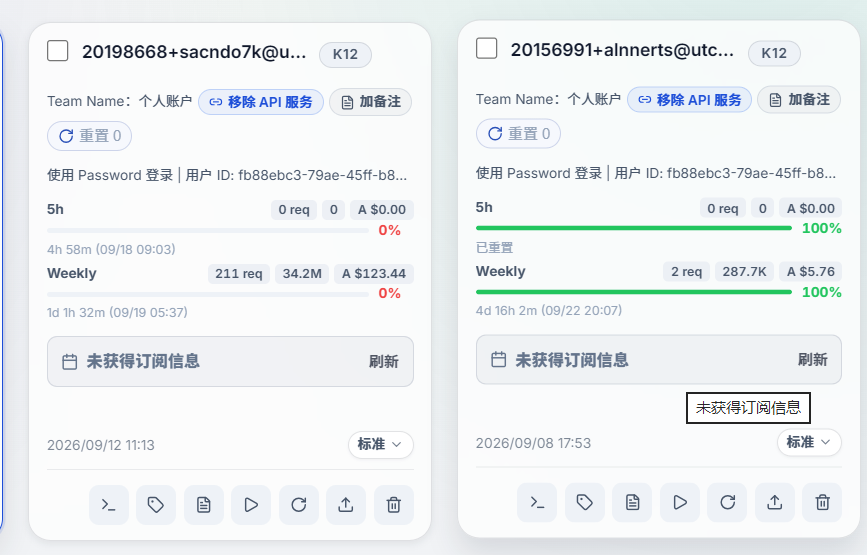Click 4d 16h 2m (09/22 20:07) reset time
This screenshot has height=555, width=867.
pyautogui.click(x=549, y=310)
